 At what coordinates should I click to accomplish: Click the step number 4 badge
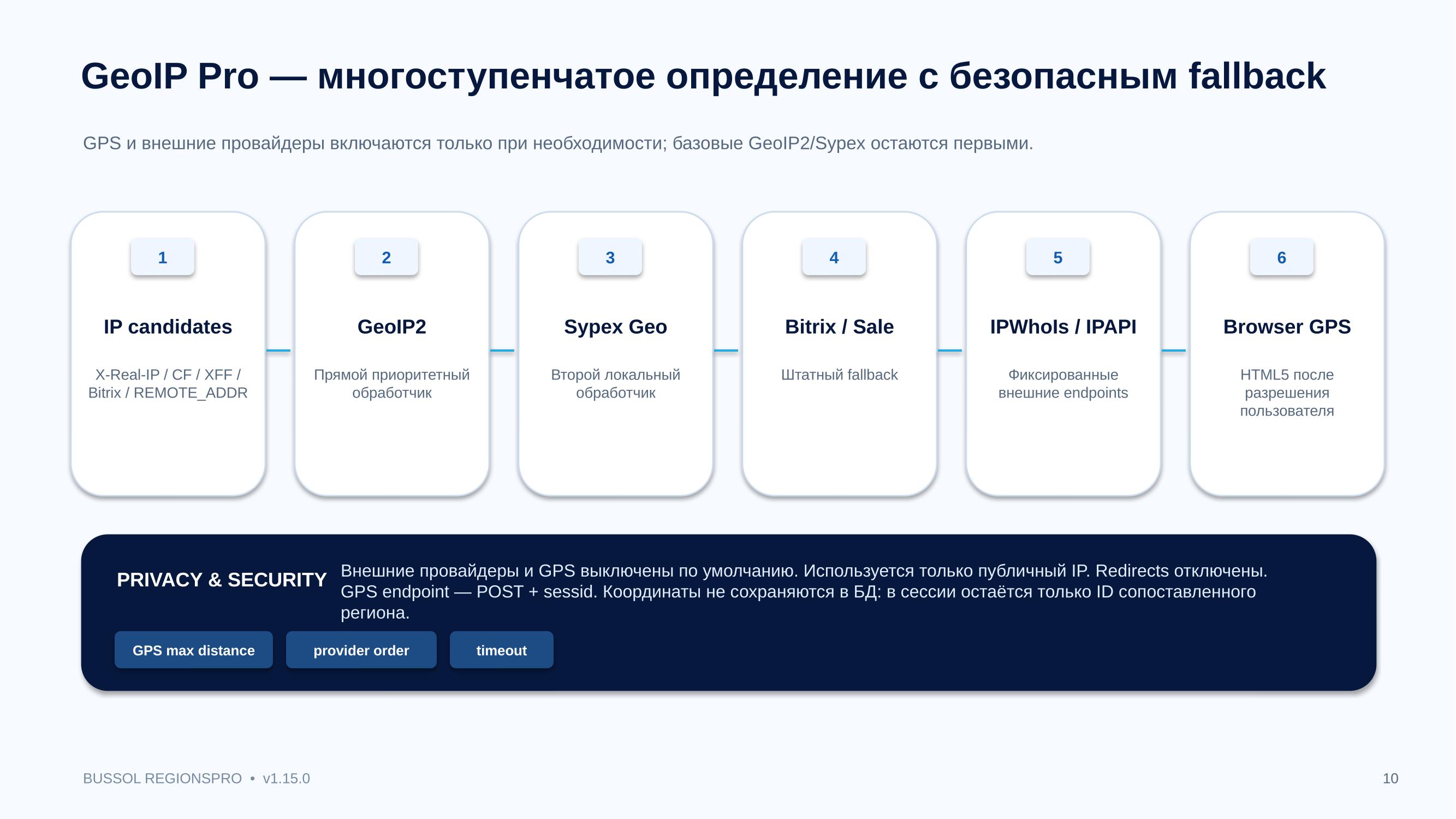point(834,257)
